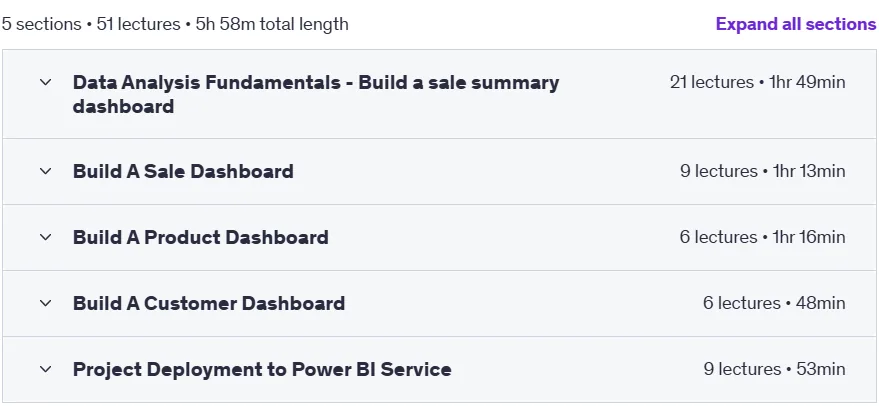Image resolution: width=879 pixels, height=406 pixels.
Task: Click the 51 lectures summary text
Action: pyautogui.click(x=138, y=24)
